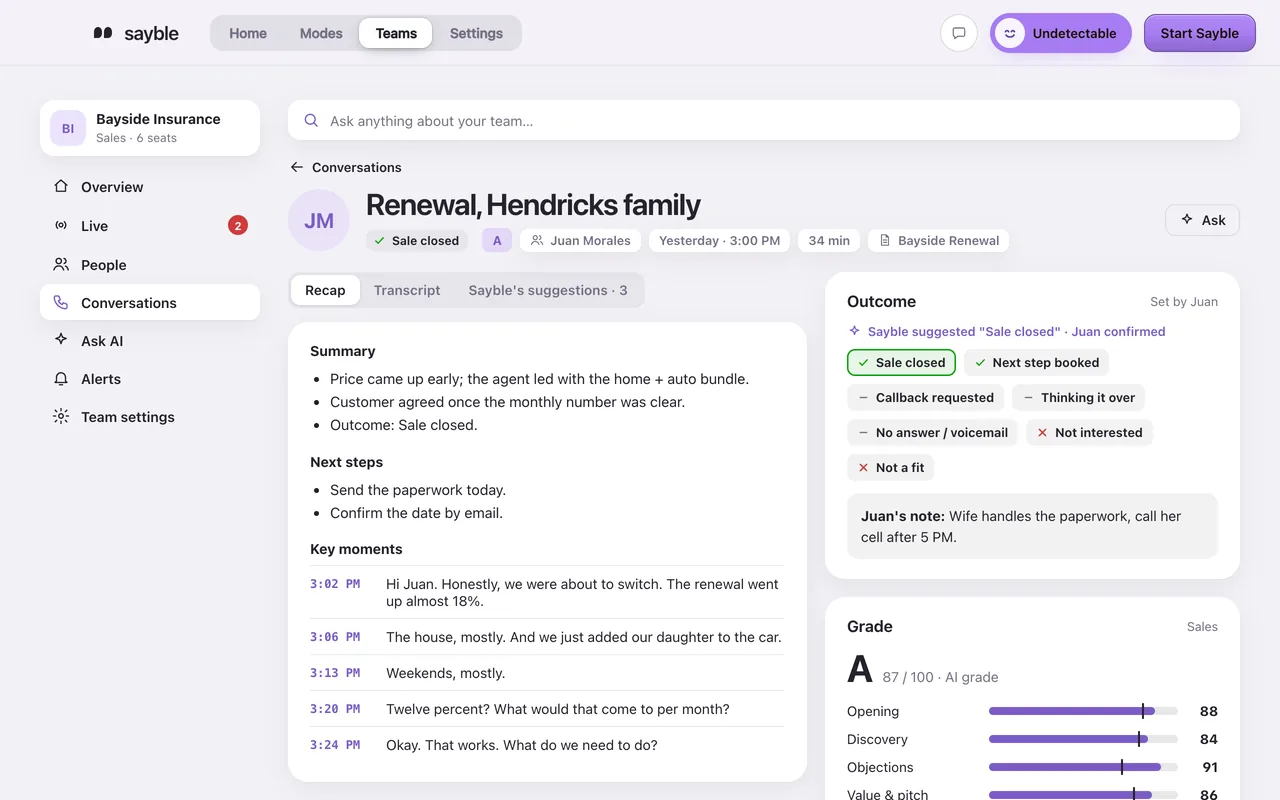Click the Undetectable button

[1061, 33]
